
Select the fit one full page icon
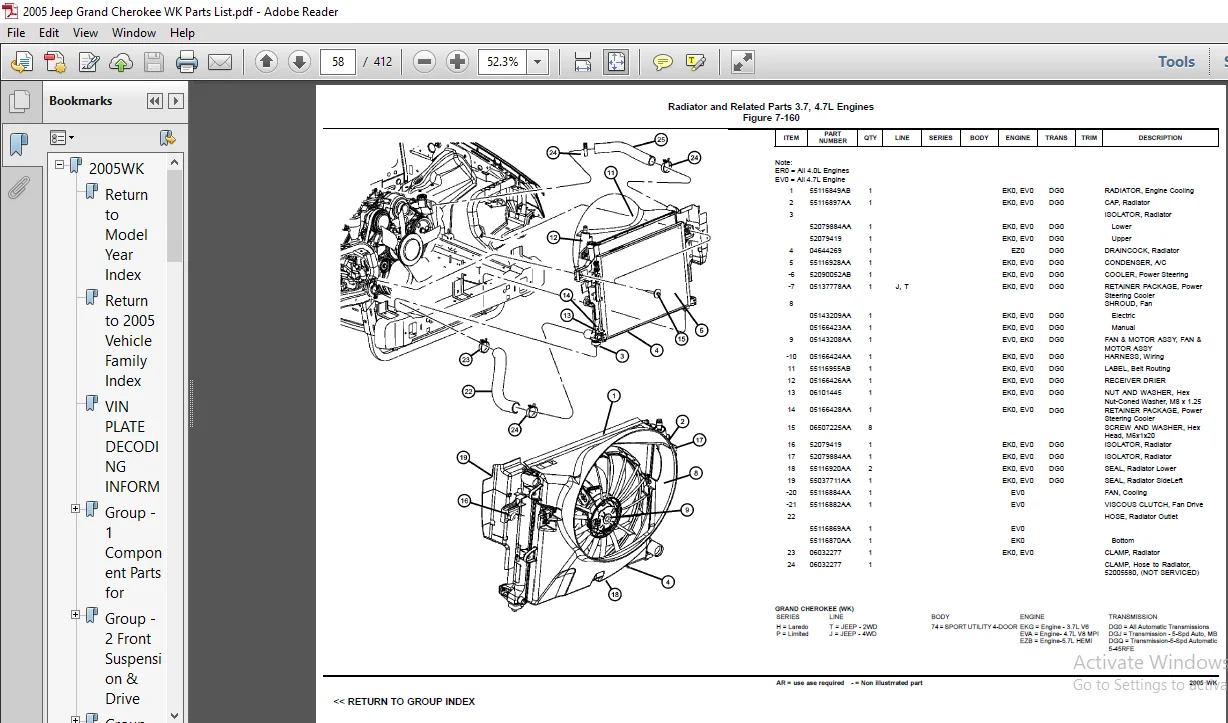(616, 62)
